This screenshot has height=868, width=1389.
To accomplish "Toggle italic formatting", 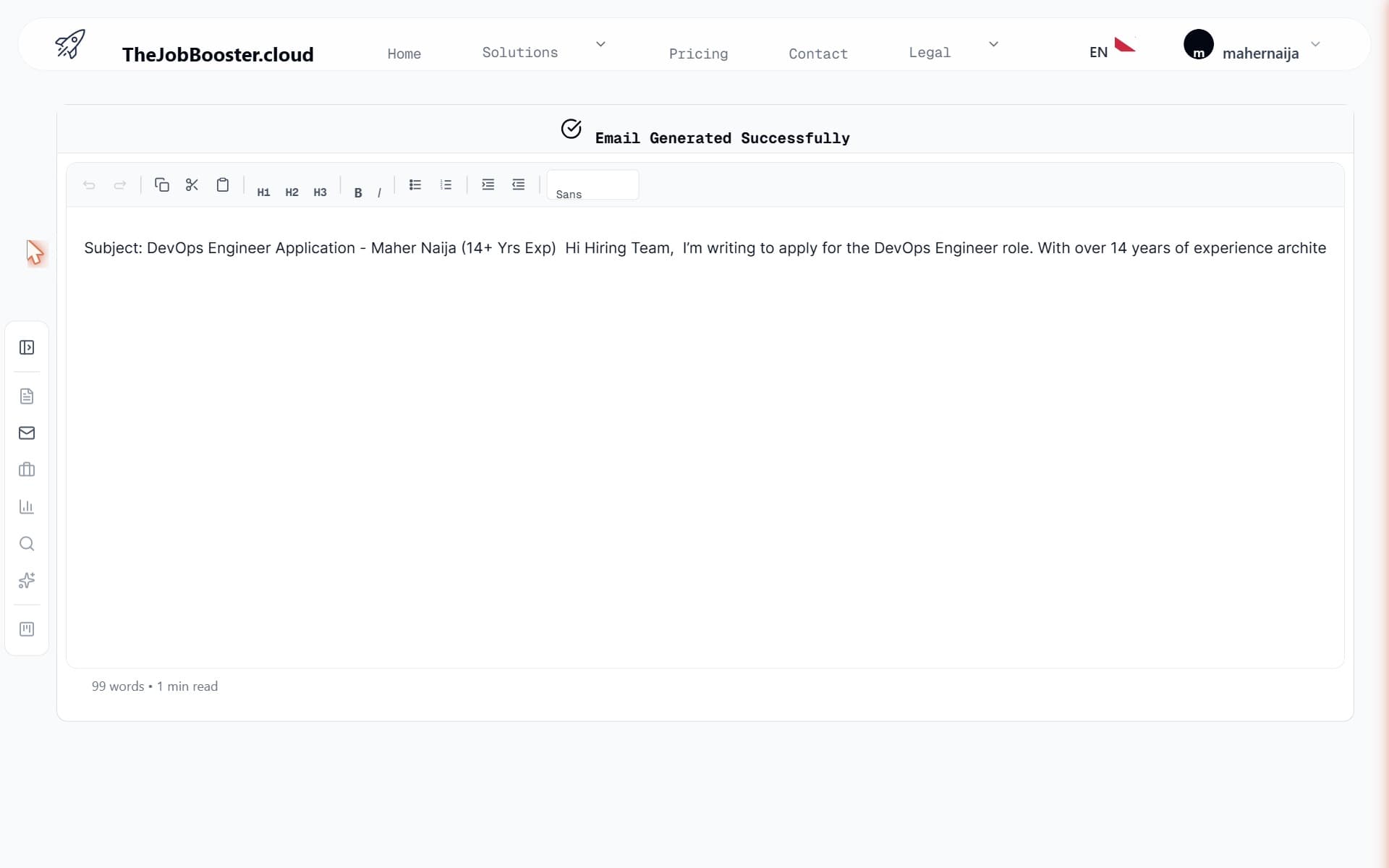I will (379, 192).
